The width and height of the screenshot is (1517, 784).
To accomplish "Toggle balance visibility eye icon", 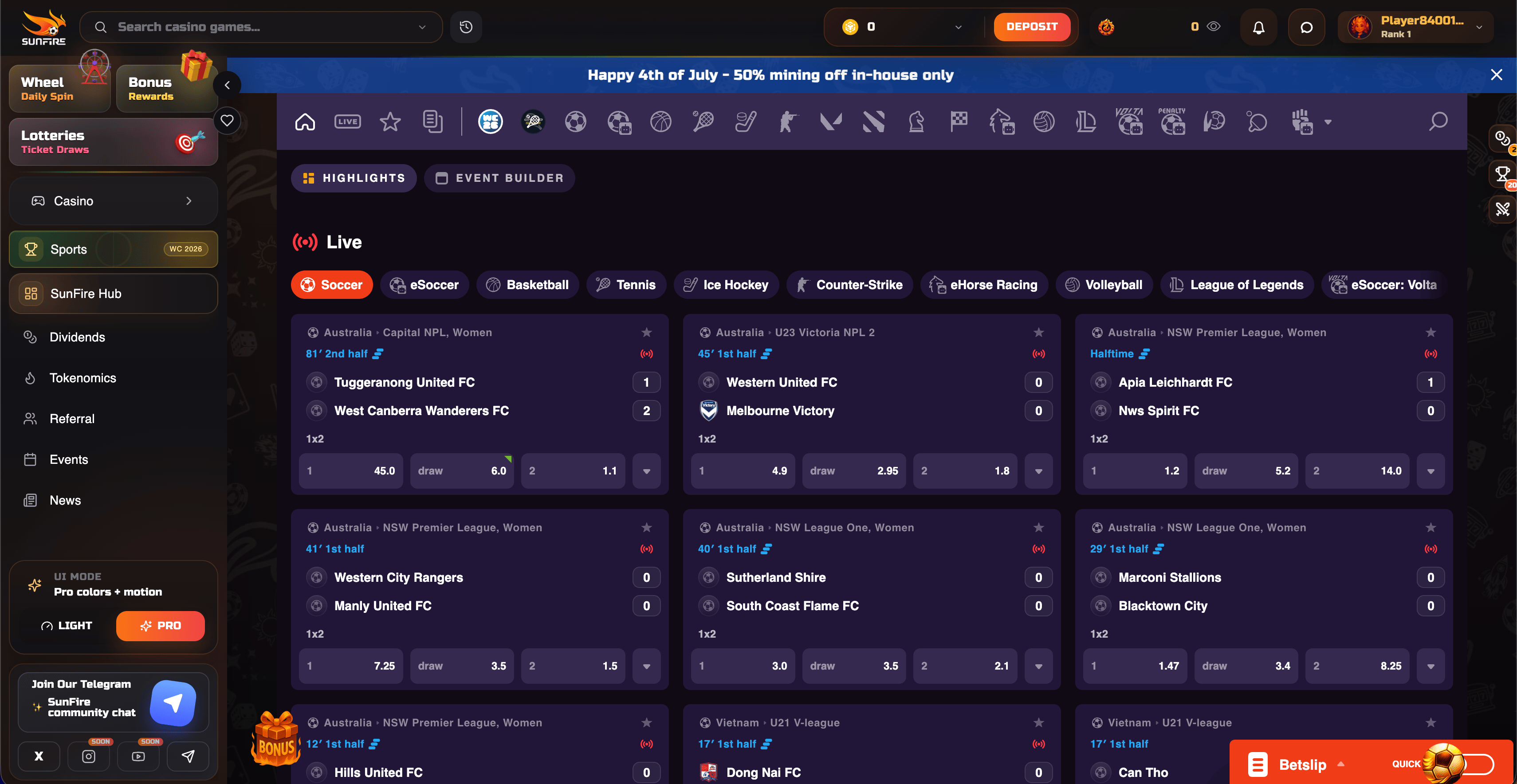I will pyautogui.click(x=1214, y=27).
